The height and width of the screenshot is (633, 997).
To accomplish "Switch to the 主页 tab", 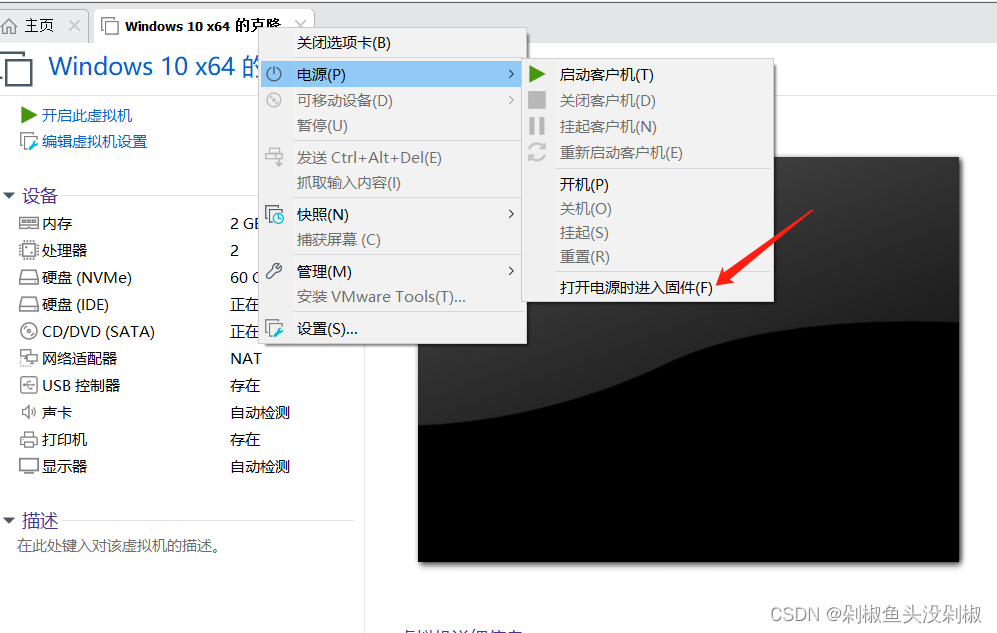I will click(39, 26).
